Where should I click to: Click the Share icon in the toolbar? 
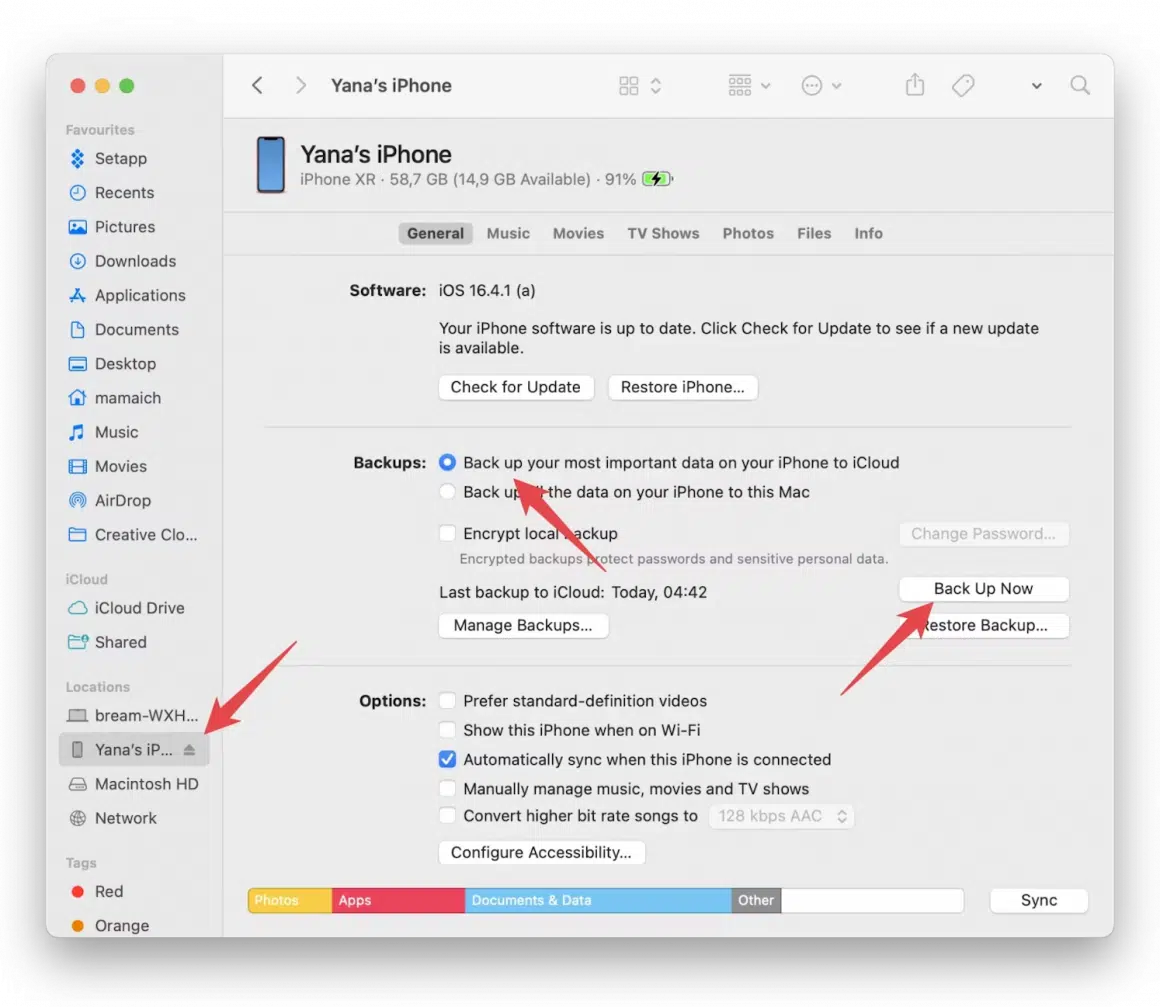click(x=914, y=86)
